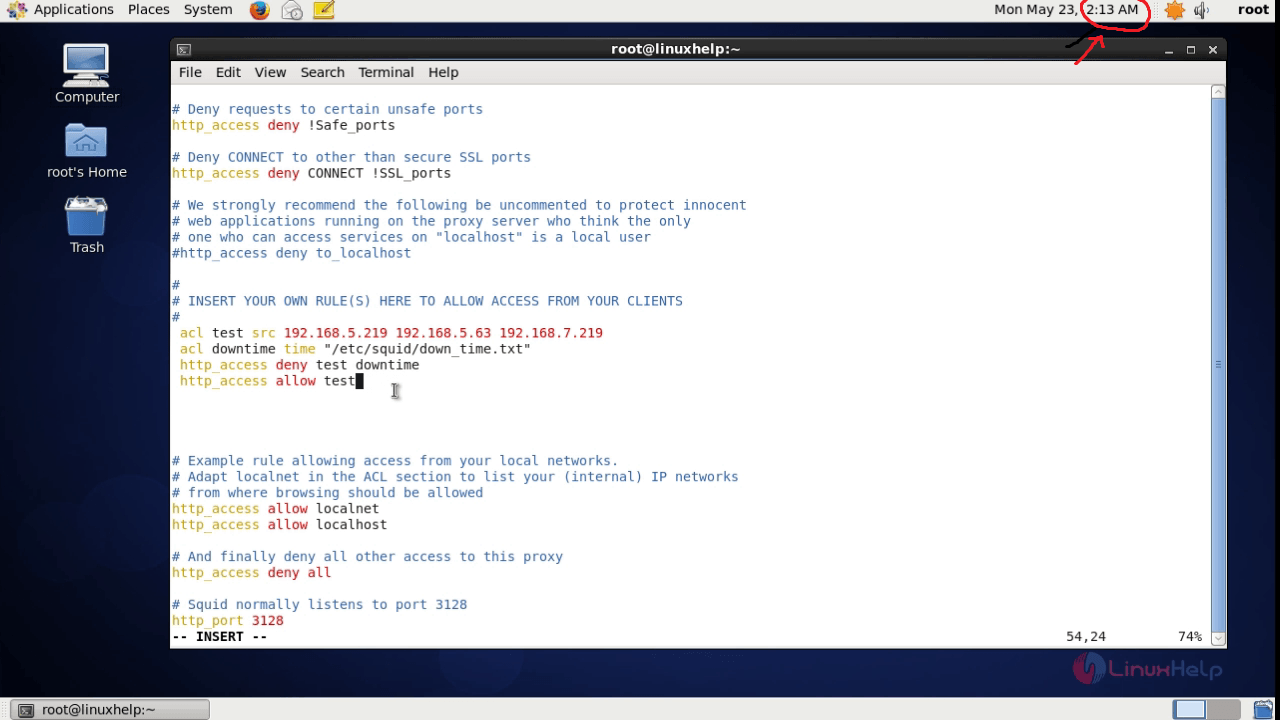
Task: Open the terminal Help menu
Action: point(443,72)
